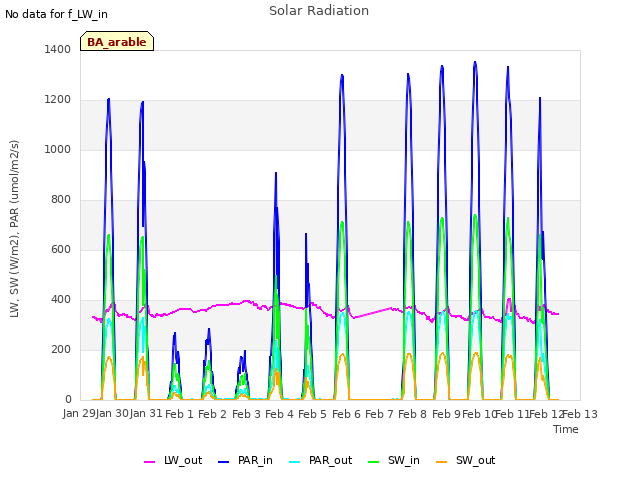Click the 1000 y-axis tick label
This screenshot has width=640, height=480.
tap(58, 149)
